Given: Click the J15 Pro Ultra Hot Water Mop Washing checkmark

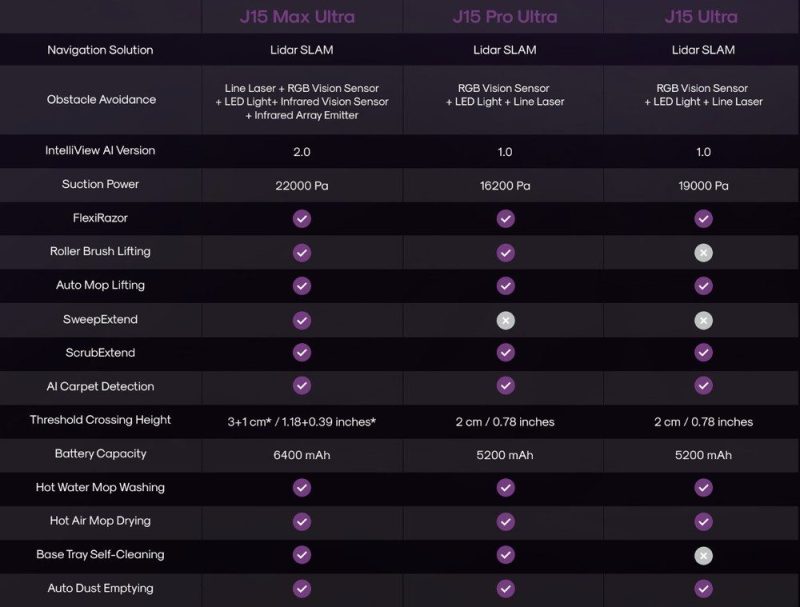Looking at the screenshot, I should click(x=505, y=488).
